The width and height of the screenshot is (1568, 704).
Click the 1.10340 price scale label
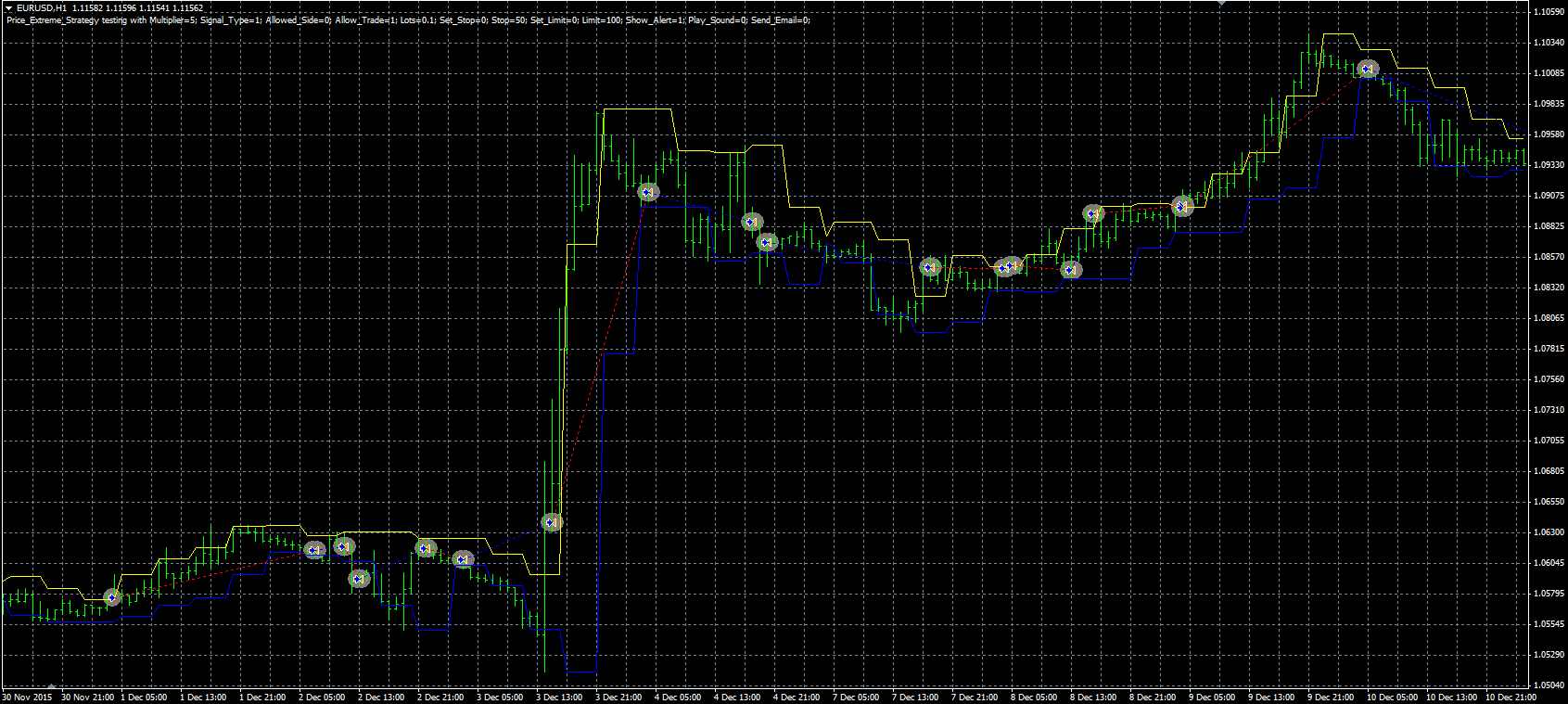(1549, 43)
